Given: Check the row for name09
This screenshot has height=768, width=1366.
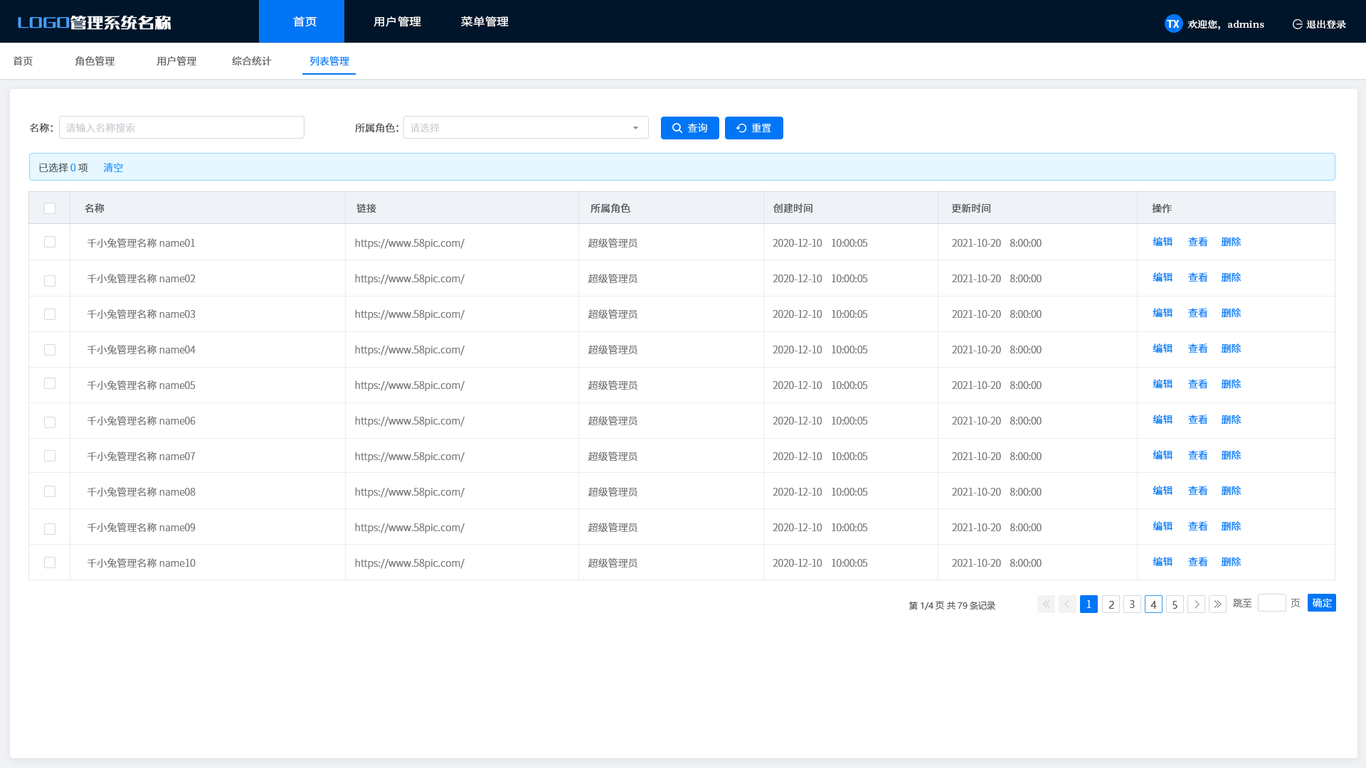Looking at the screenshot, I should 50,529.
